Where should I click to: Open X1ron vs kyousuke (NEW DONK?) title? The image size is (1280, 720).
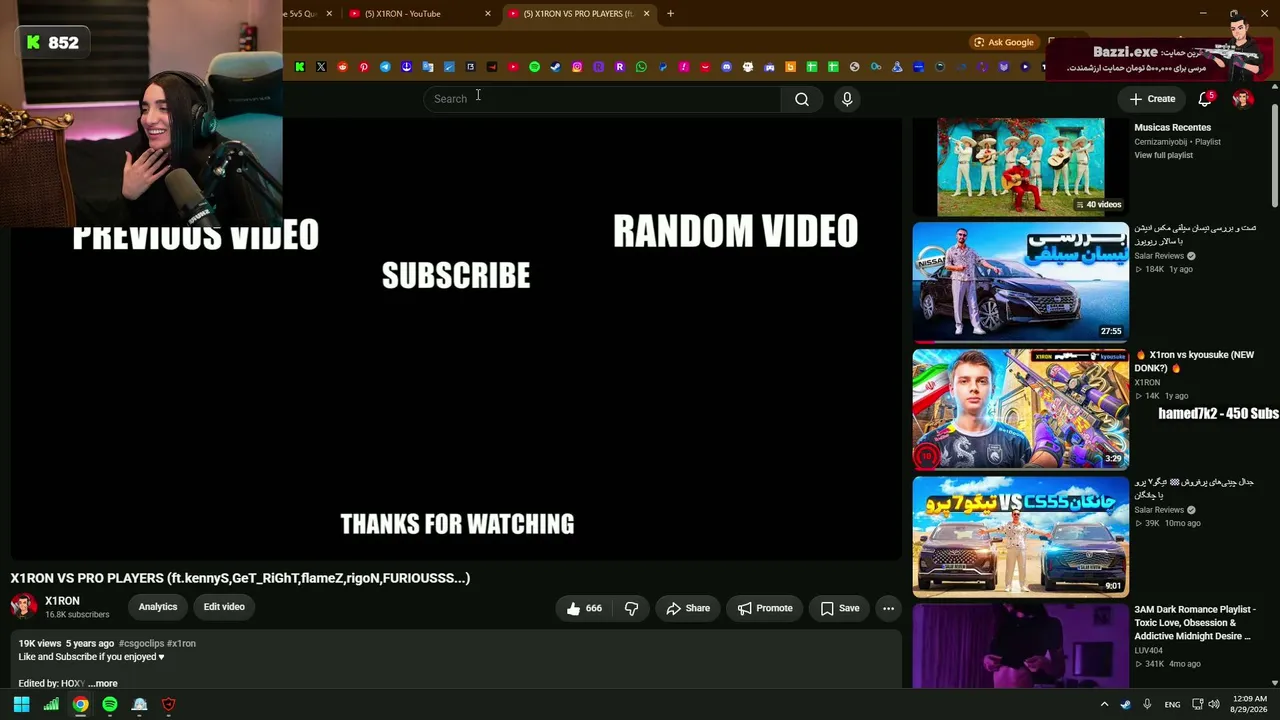click(x=1194, y=361)
